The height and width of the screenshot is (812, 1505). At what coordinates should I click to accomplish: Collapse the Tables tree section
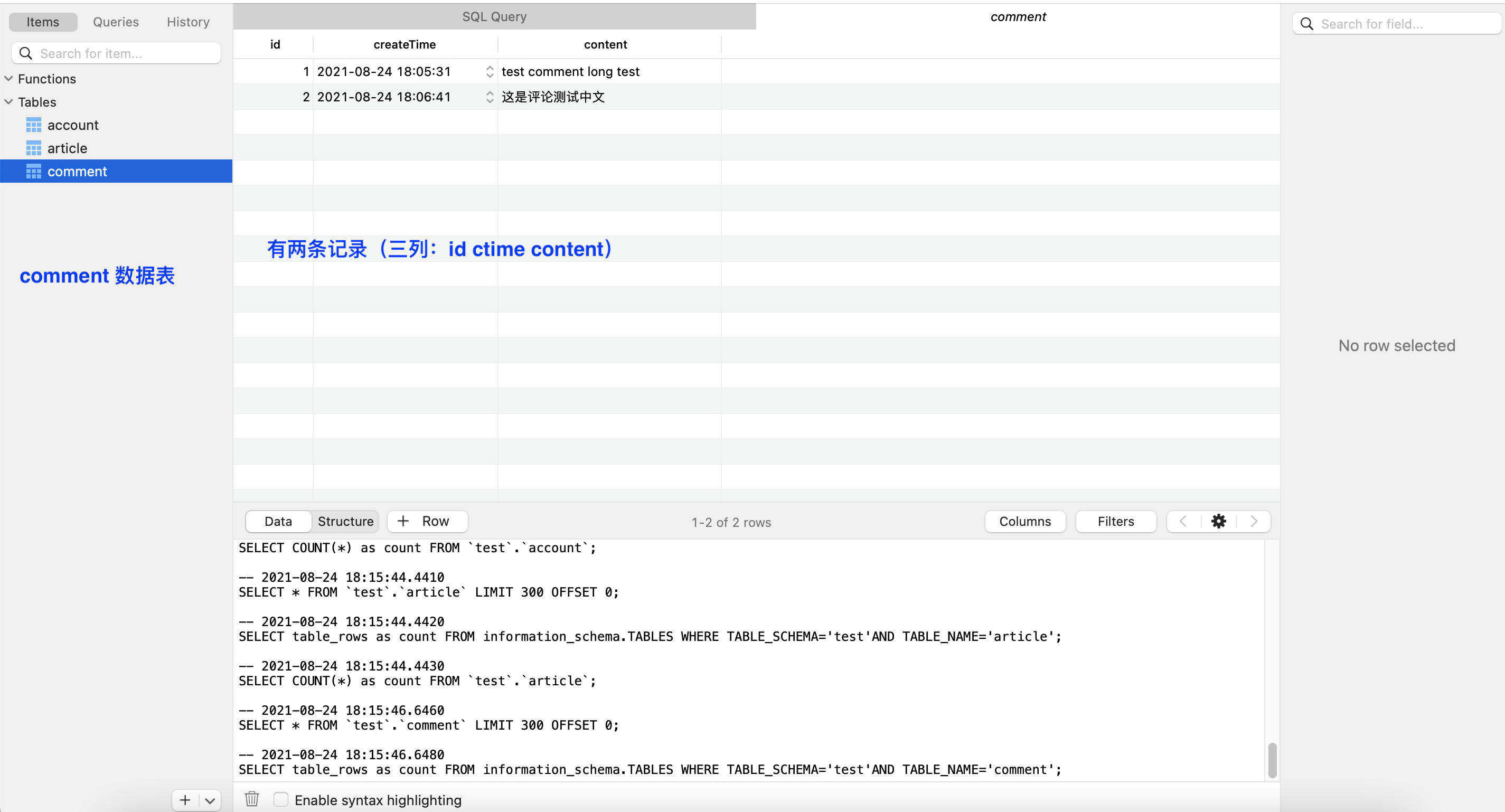coord(9,102)
